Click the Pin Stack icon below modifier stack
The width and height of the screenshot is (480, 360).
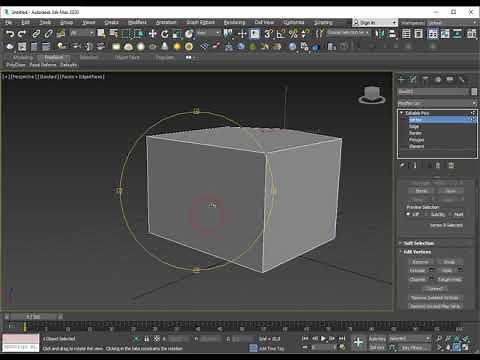pyautogui.click(x=402, y=165)
